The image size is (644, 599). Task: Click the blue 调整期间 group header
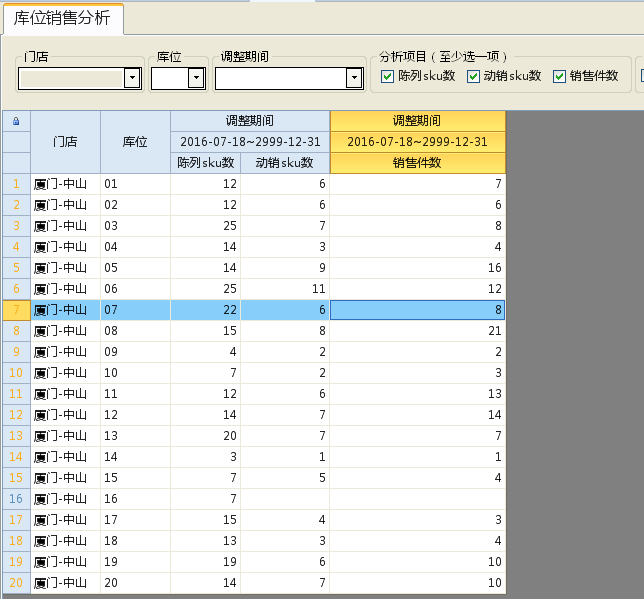point(250,121)
